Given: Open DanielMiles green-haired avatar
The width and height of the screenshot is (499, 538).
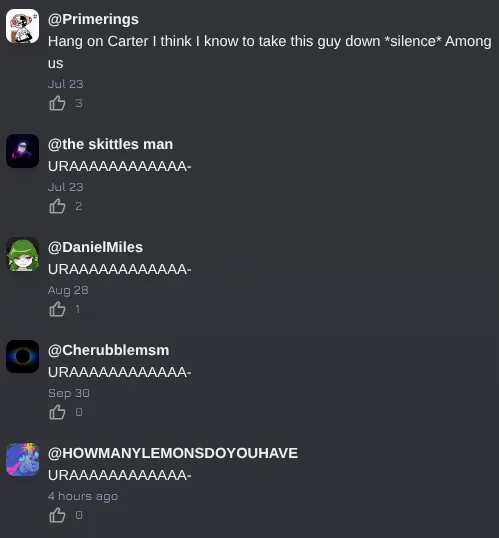Looking at the screenshot, I should pyautogui.click(x=23, y=254).
